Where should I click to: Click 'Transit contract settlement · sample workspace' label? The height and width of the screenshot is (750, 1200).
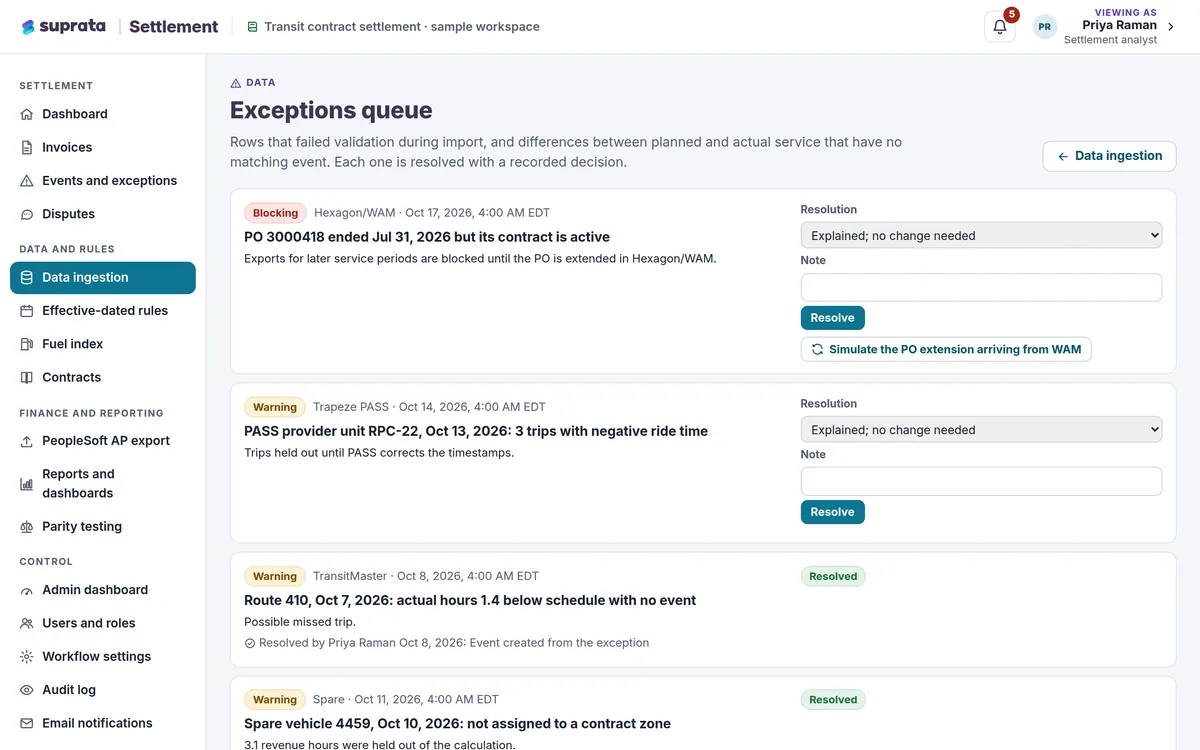[402, 27]
